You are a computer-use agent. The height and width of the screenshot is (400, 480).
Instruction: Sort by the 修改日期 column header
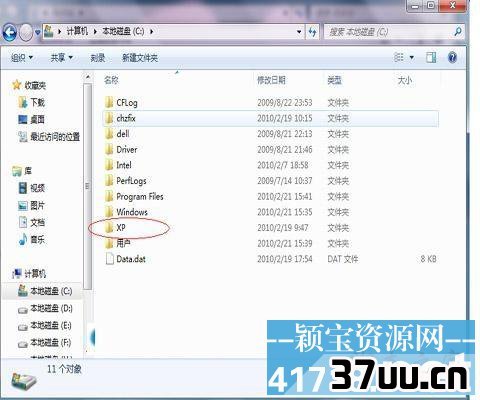pyautogui.click(x=271, y=80)
